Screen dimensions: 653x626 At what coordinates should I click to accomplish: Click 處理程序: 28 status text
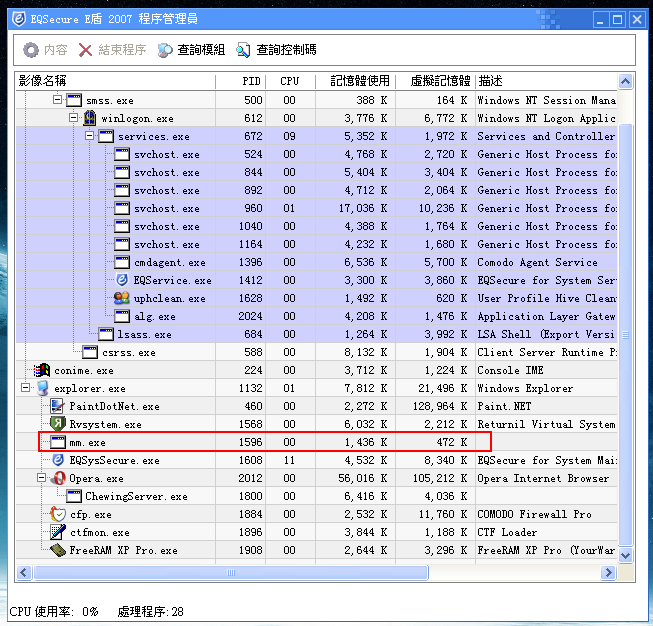pyautogui.click(x=150, y=611)
